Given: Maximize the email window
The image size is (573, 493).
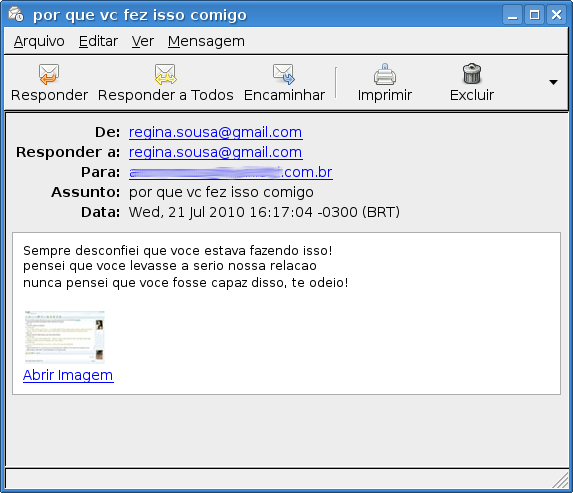Looking at the screenshot, I should click(x=535, y=15).
